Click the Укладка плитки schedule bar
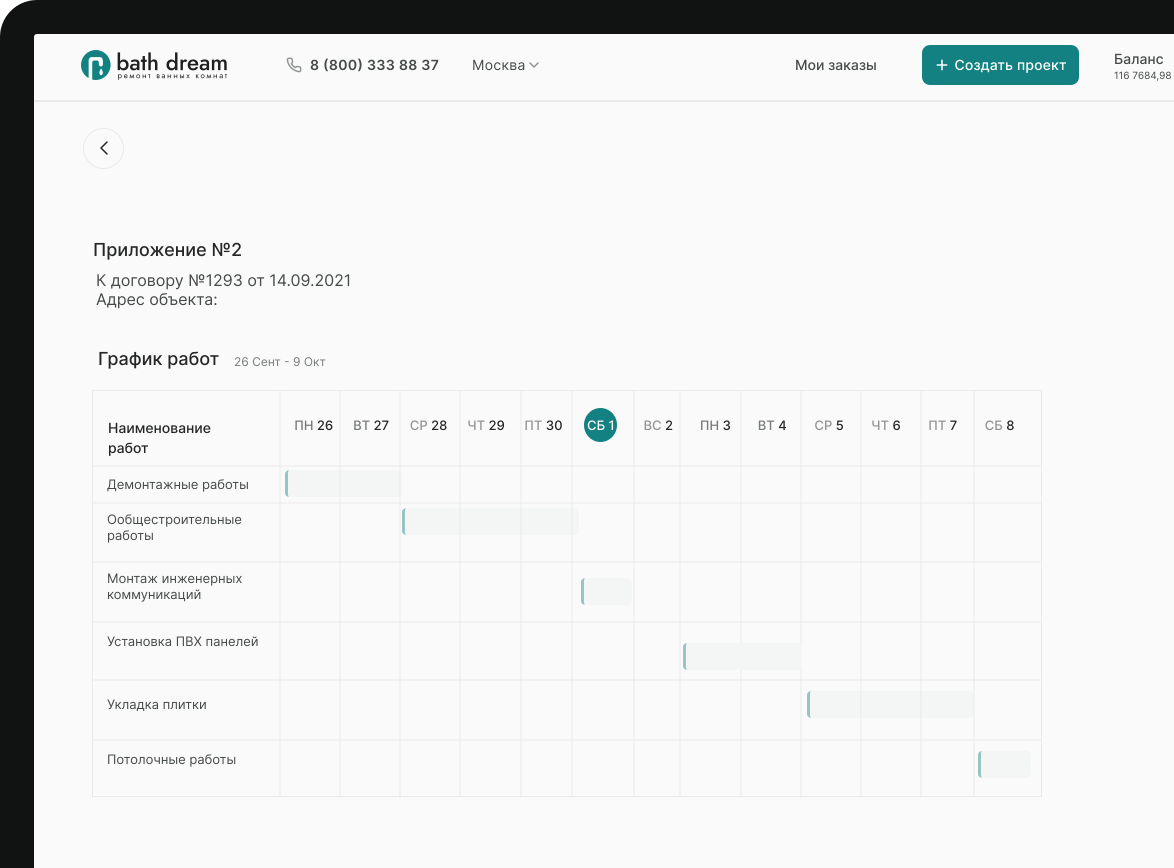 pos(890,704)
